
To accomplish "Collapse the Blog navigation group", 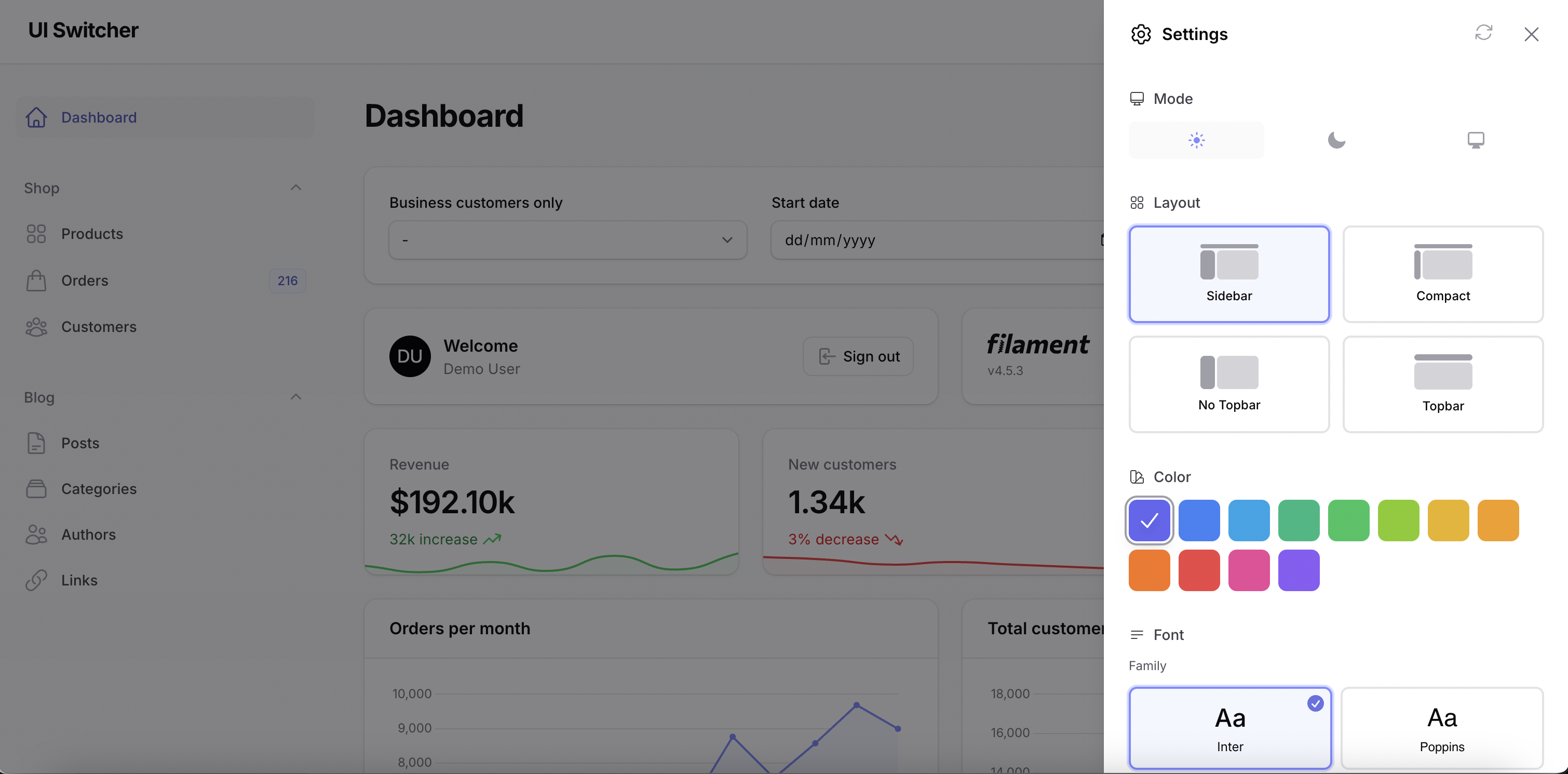I will pyautogui.click(x=296, y=397).
